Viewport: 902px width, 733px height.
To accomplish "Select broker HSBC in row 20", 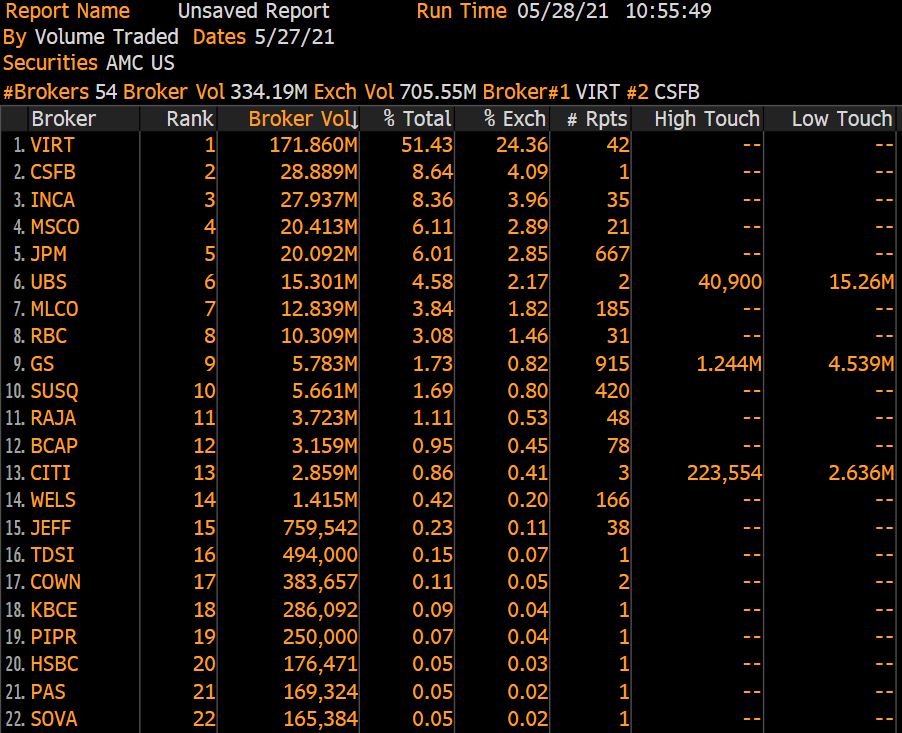I will (x=54, y=663).
